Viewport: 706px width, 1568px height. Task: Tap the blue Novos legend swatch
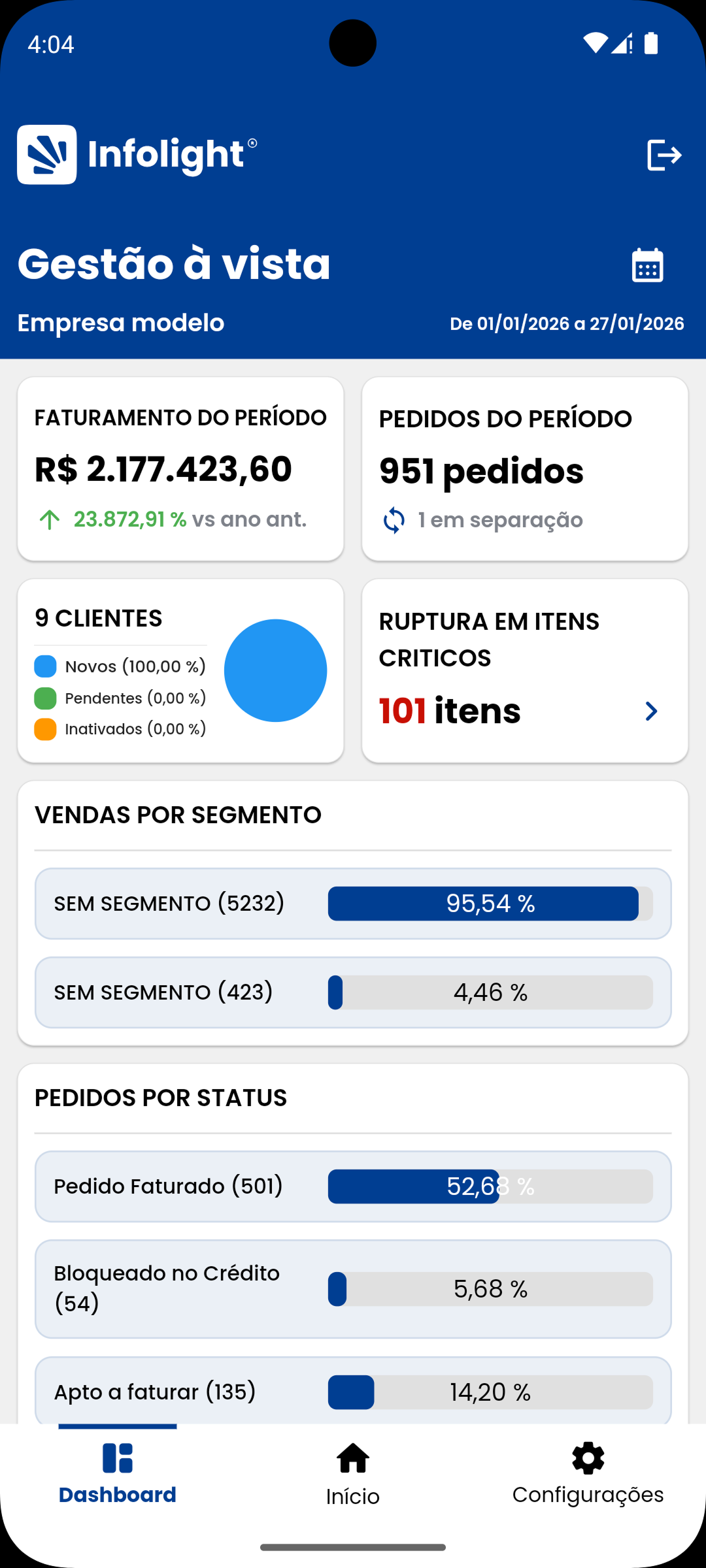(45, 666)
